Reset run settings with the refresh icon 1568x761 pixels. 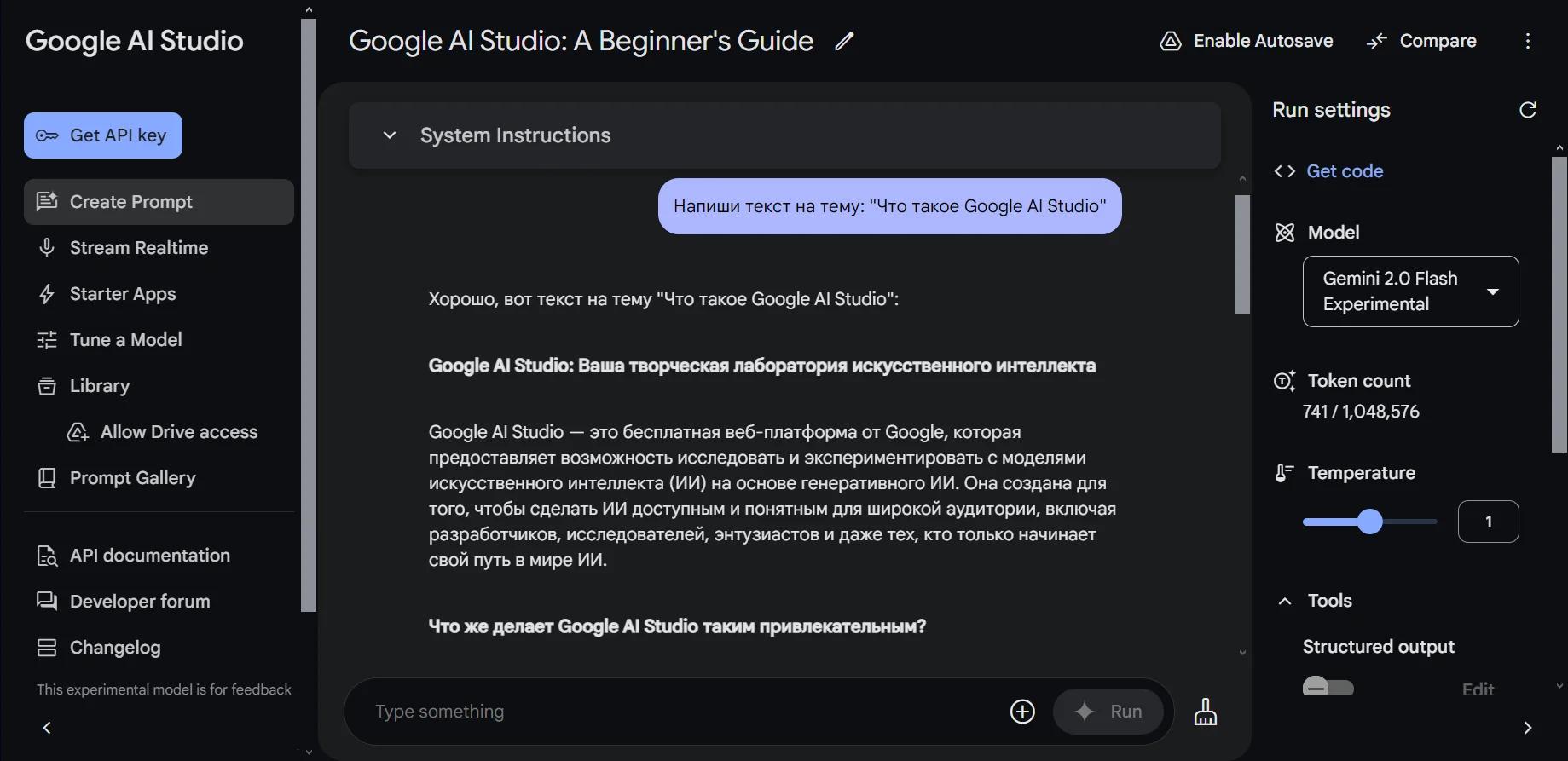[1528, 110]
